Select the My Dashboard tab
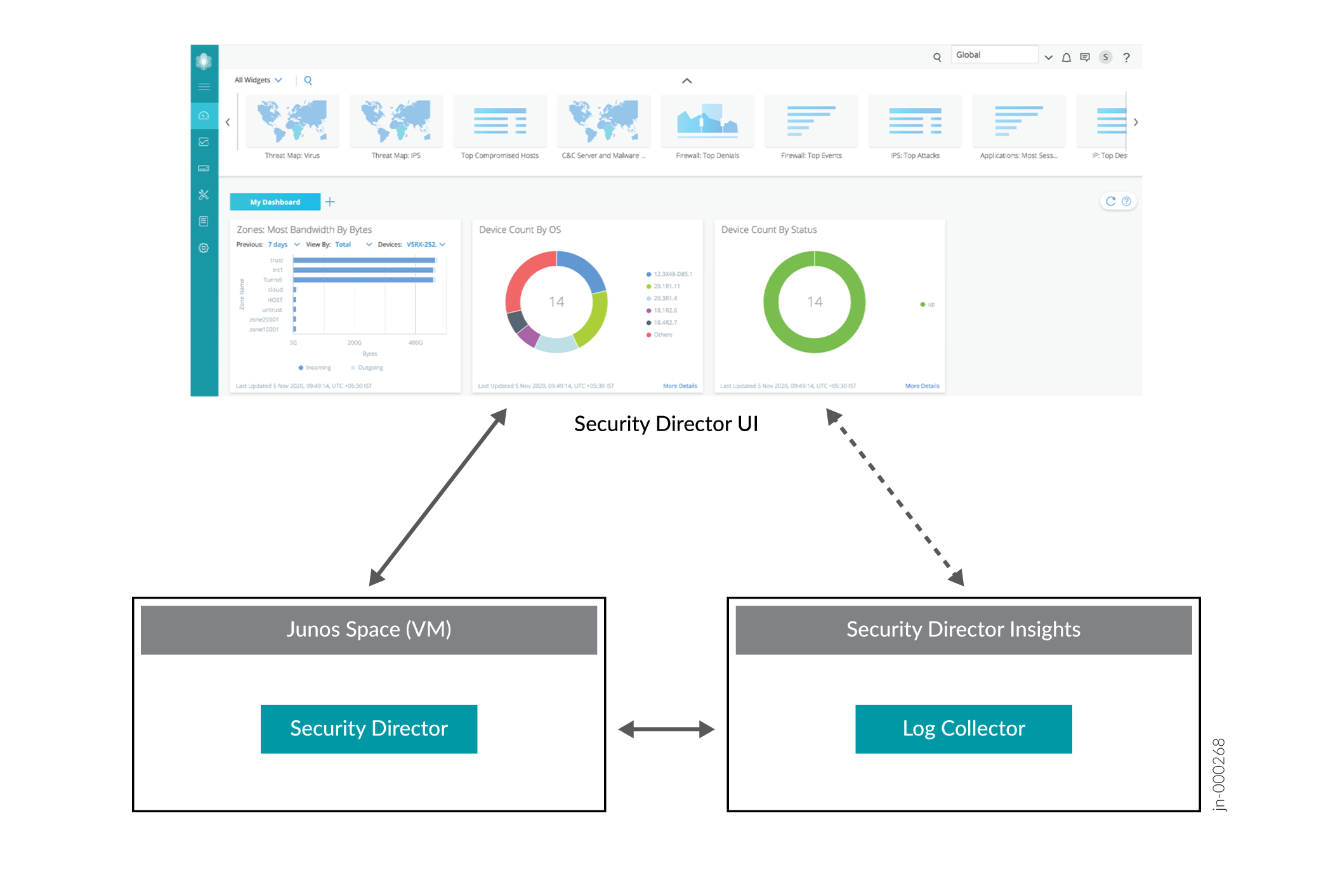The image size is (1333, 896). [275, 202]
